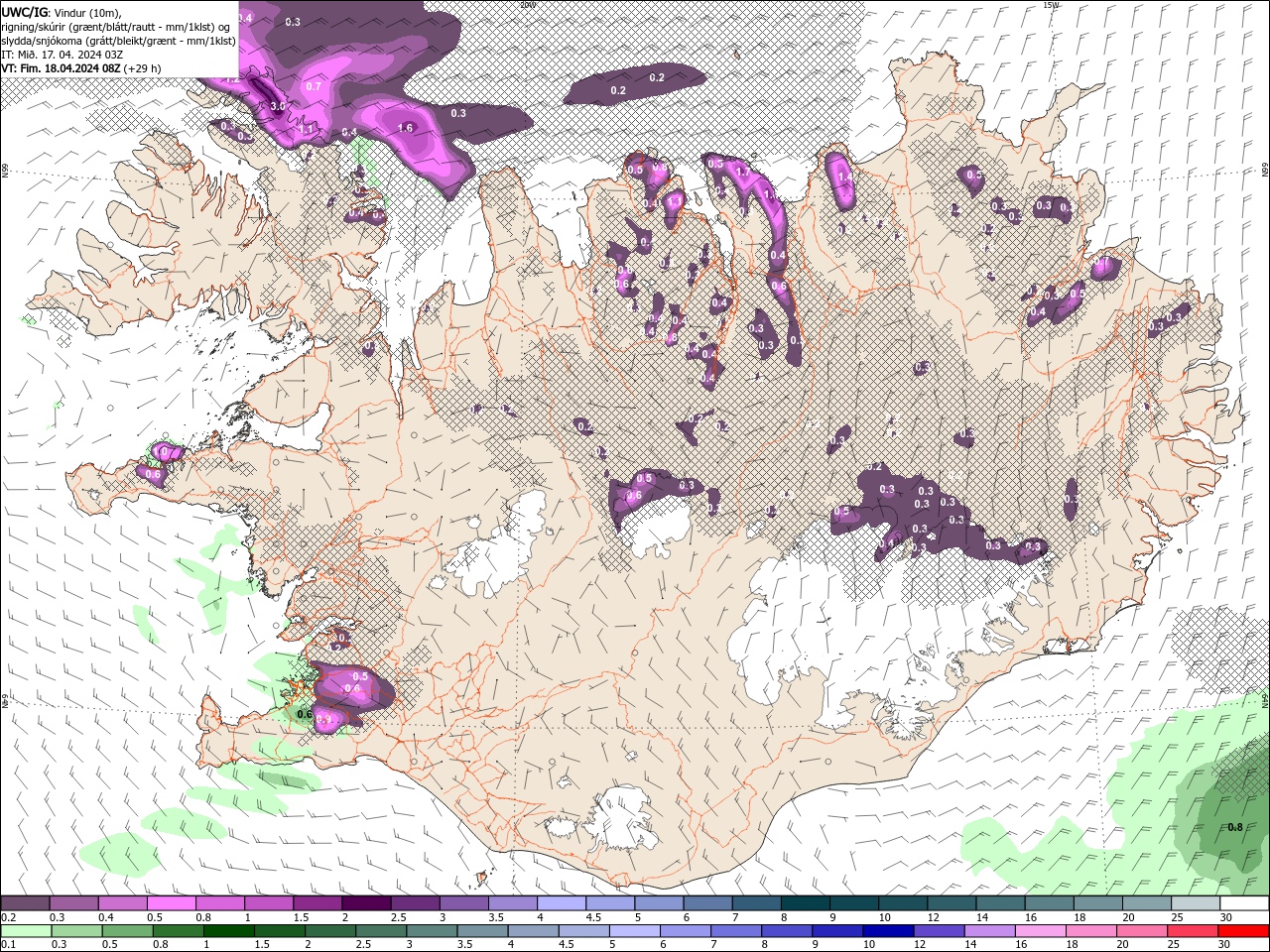Click the grey-purple 0.2 swatch in upper legend row

pos(25,903)
